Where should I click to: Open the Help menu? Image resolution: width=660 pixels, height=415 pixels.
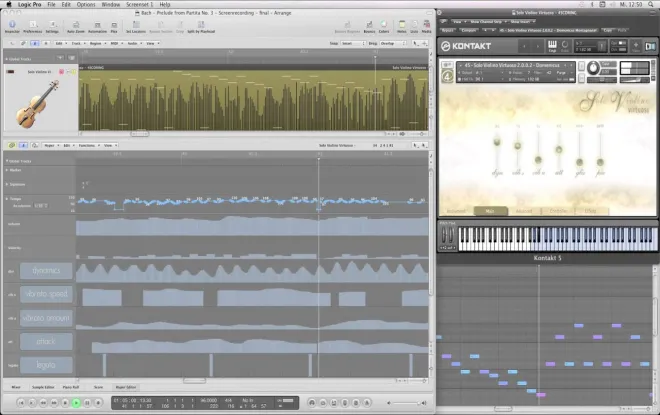[165, 5]
